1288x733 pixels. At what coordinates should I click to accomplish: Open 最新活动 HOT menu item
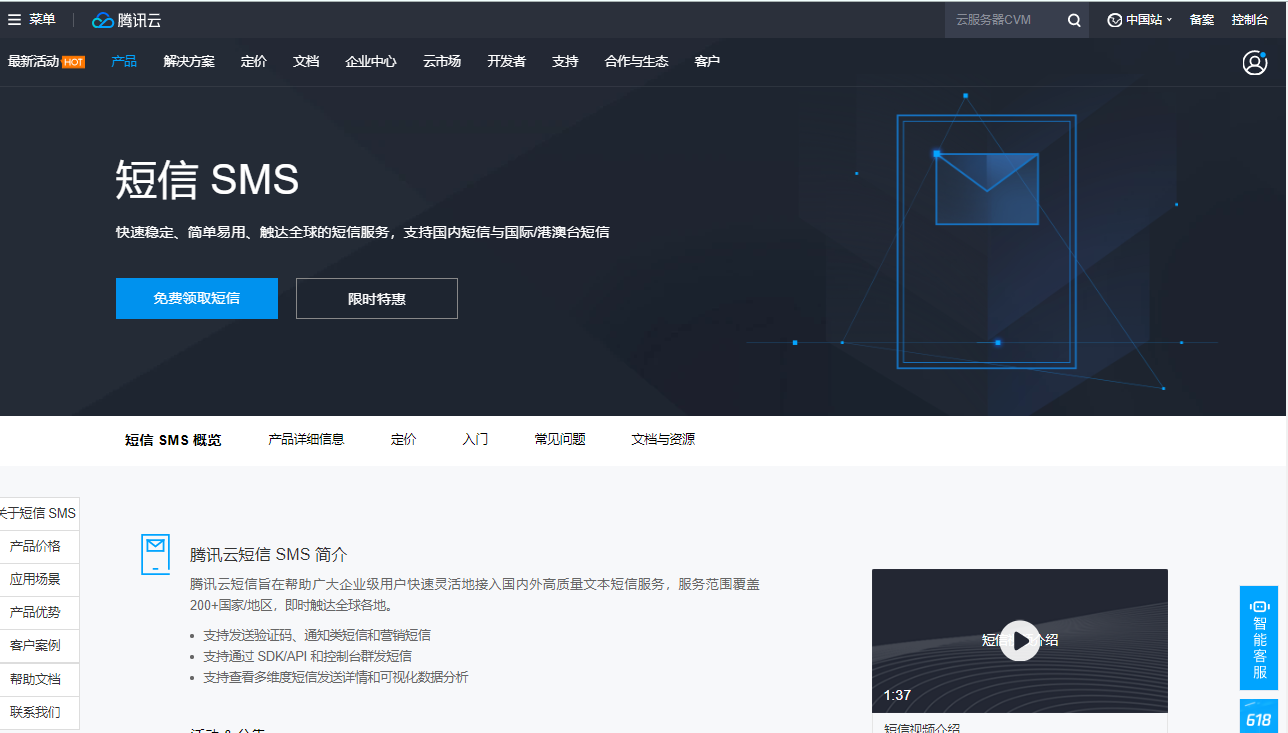pos(46,62)
